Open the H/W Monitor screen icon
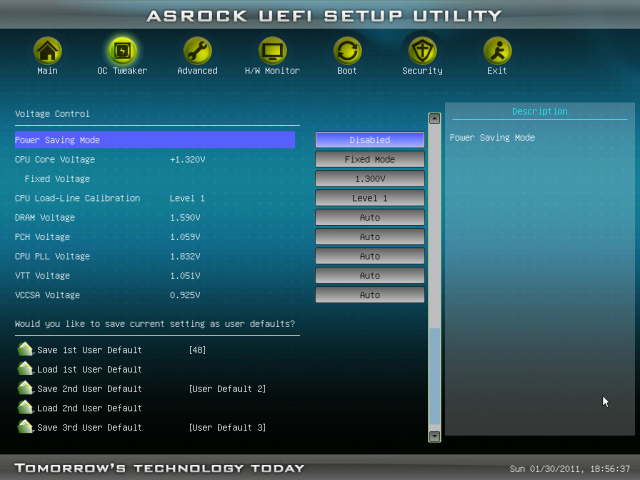 [272, 51]
